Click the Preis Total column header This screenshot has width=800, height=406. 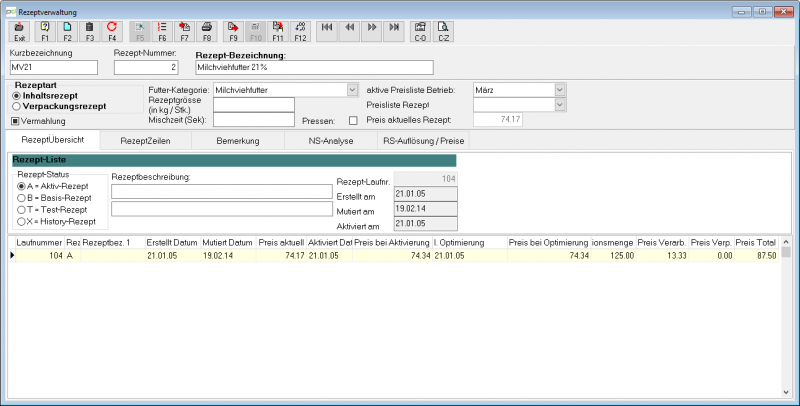(x=756, y=243)
